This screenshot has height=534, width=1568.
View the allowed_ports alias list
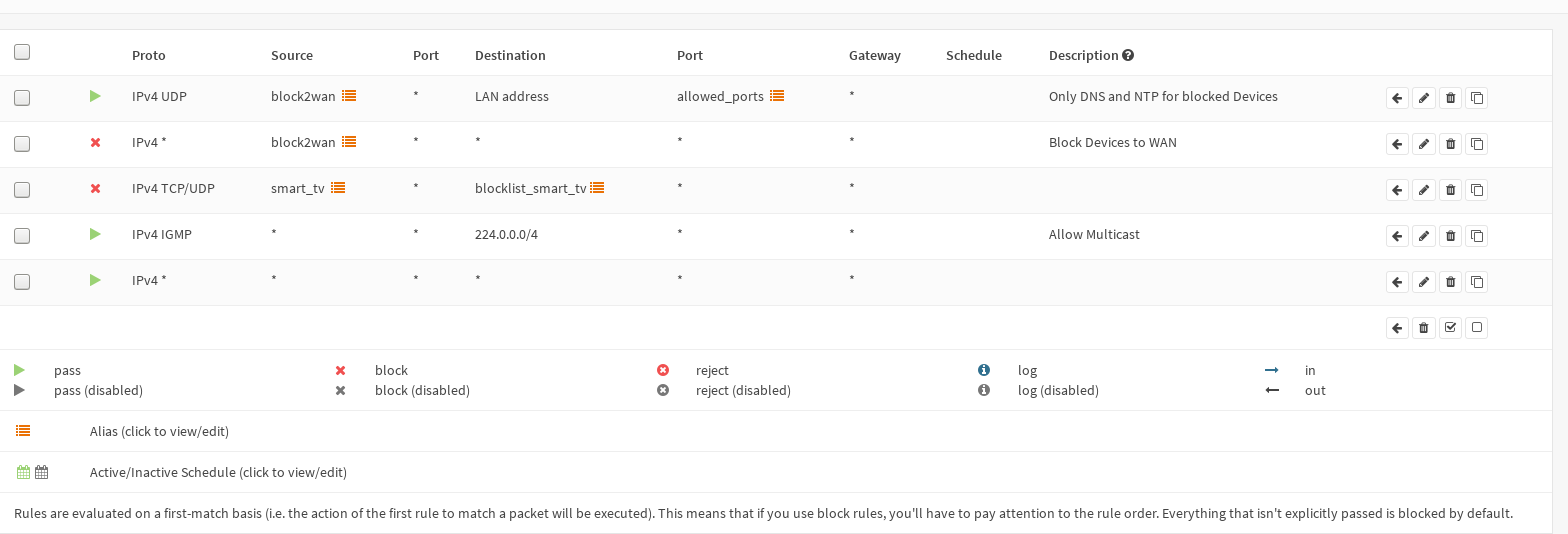777,96
